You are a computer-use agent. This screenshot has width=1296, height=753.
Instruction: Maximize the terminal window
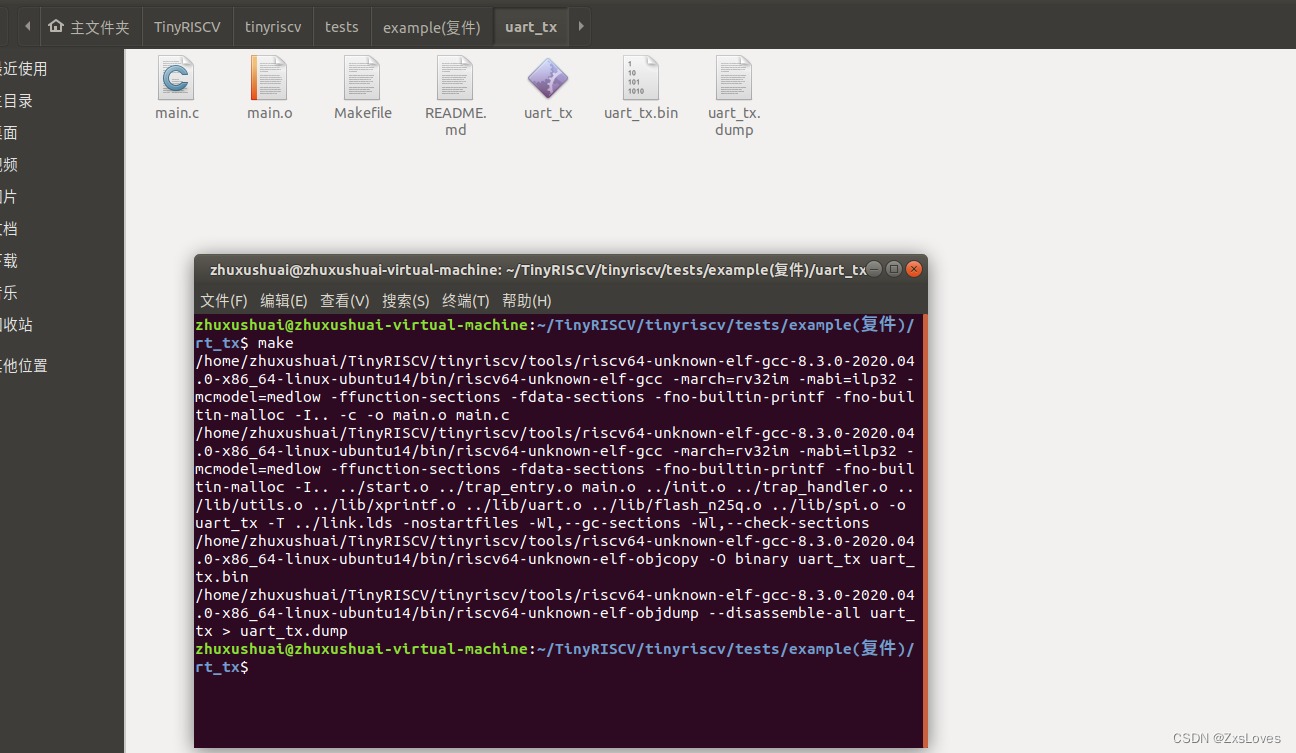coord(894,269)
